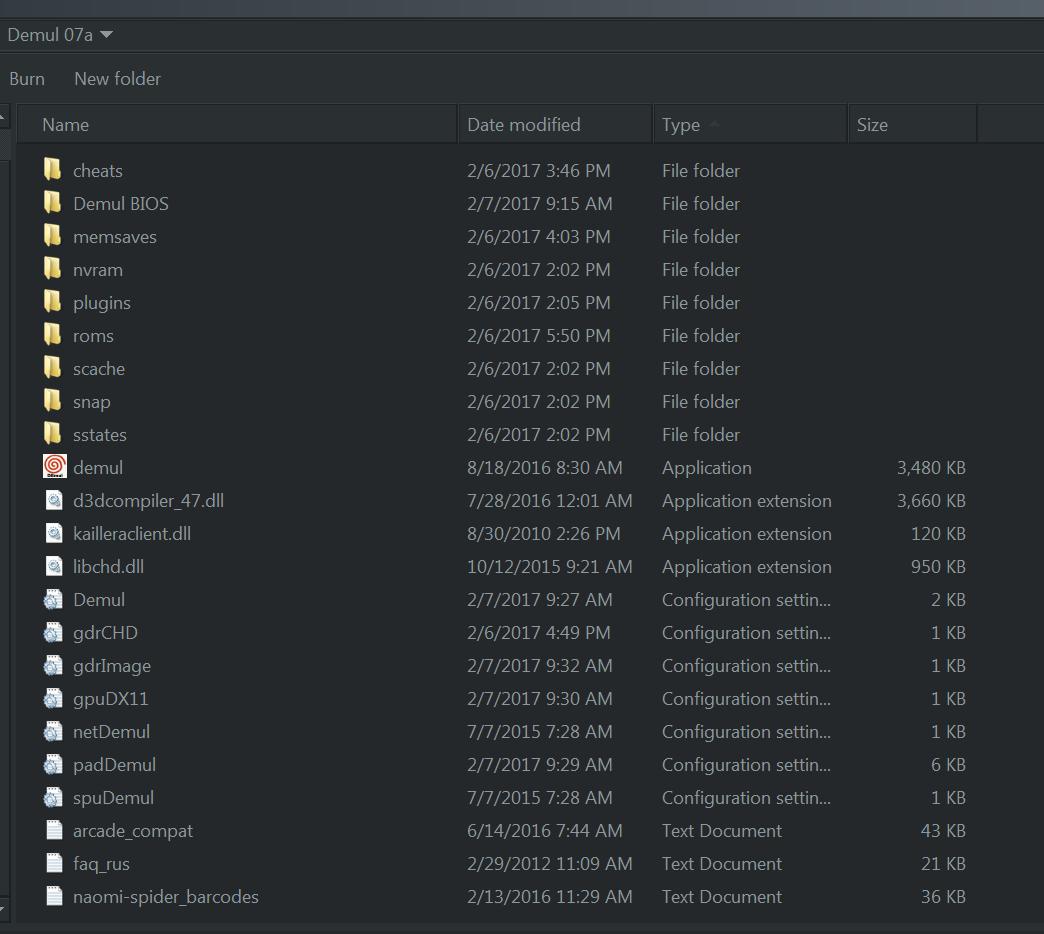Select the plugins folder name
This screenshot has height=934, width=1044.
point(102,303)
